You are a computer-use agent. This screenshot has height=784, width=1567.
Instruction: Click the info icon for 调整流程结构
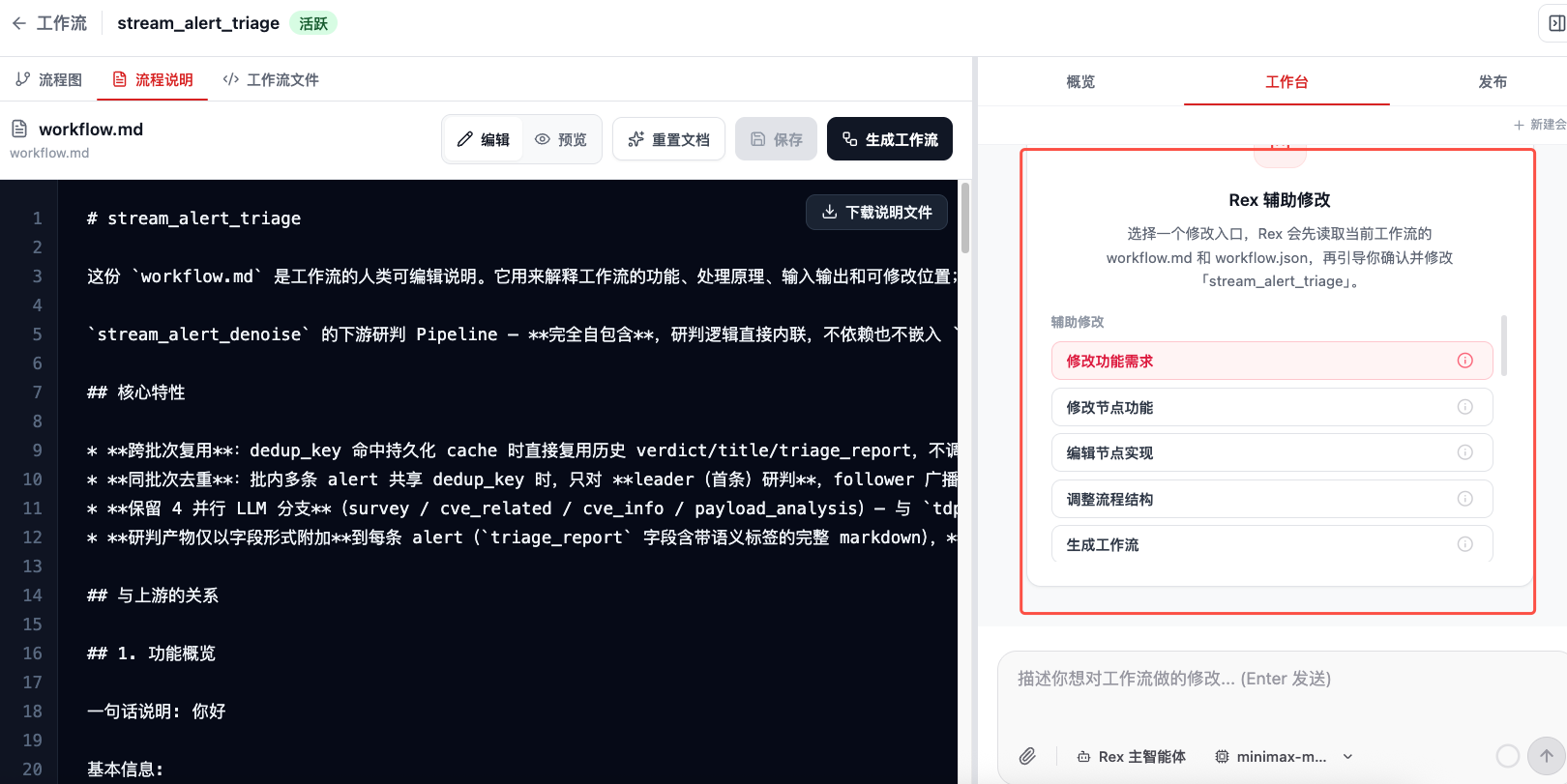[1465, 499]
